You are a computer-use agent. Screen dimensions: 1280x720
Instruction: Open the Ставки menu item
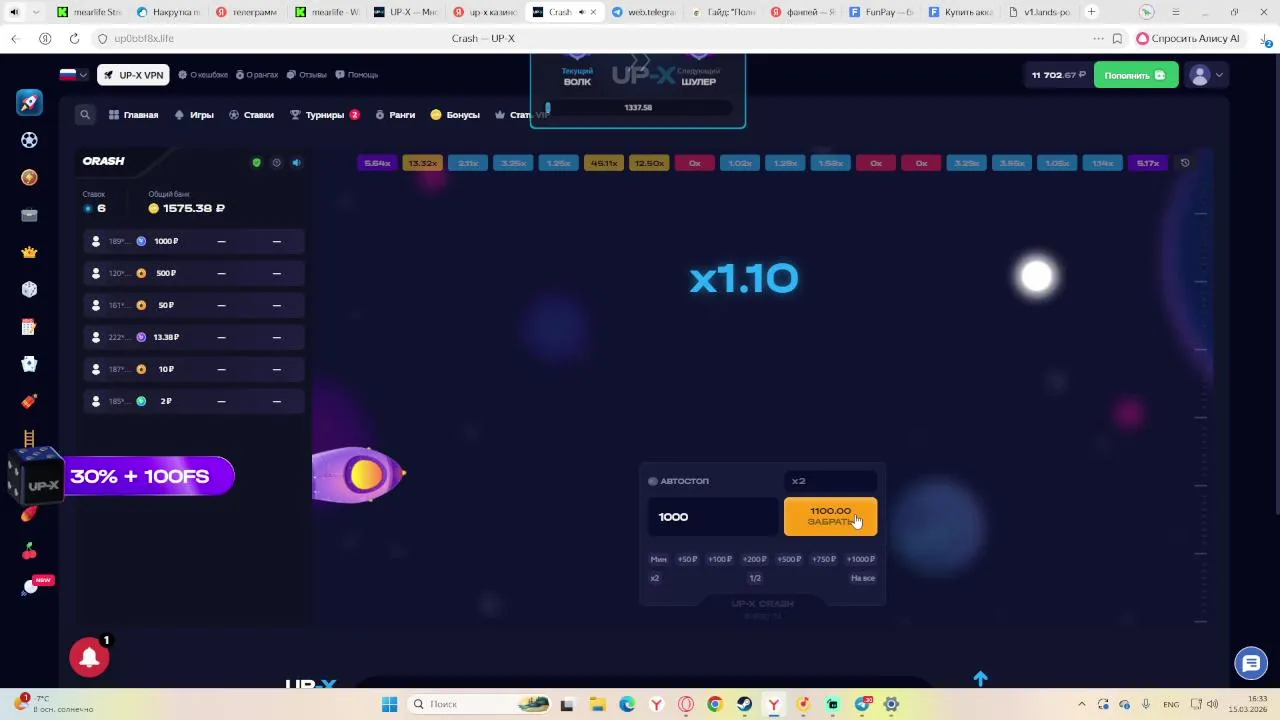tap(251, 115)
